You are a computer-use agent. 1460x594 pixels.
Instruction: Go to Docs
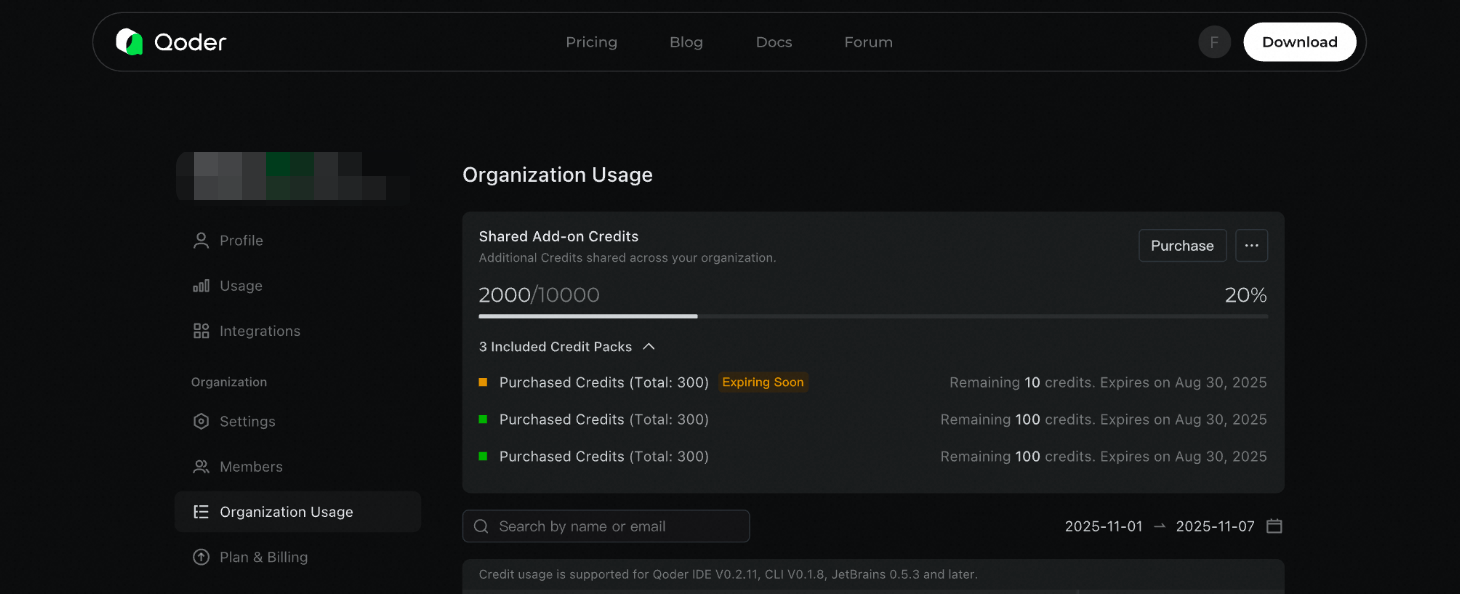pos(774,42)
